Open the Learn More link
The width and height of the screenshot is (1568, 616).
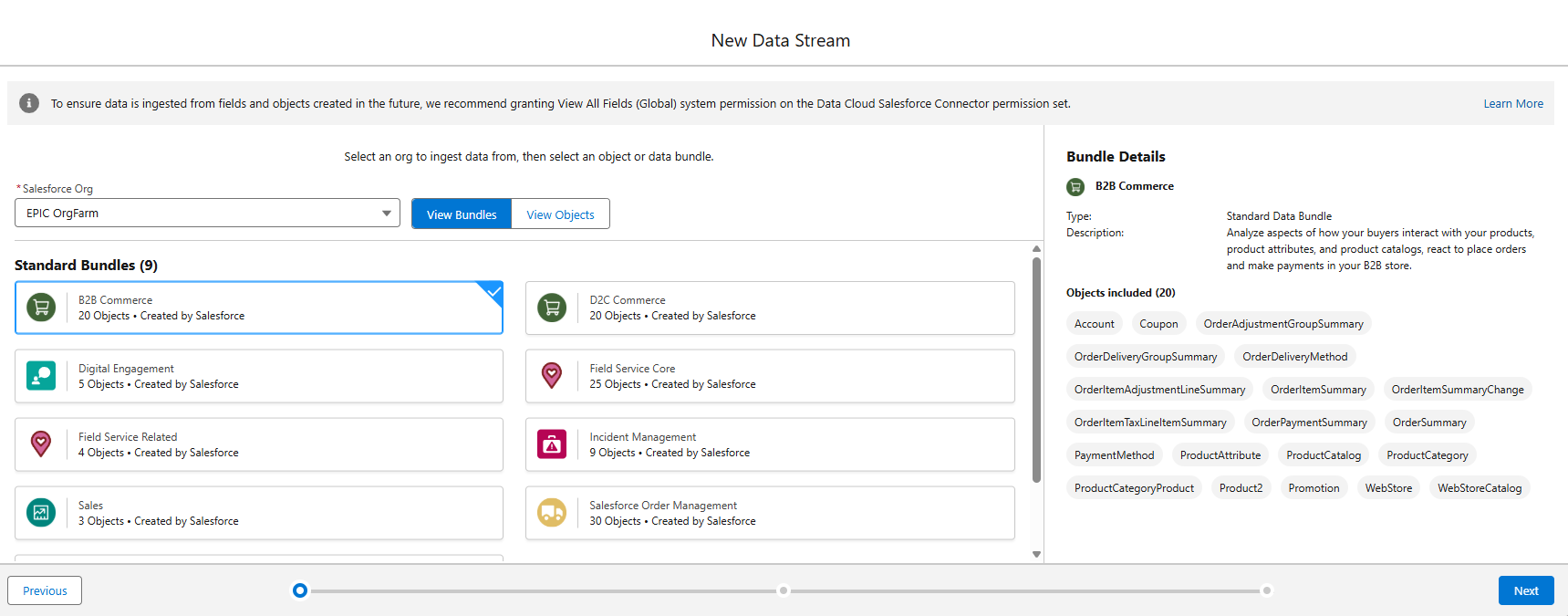point(1513,104)
